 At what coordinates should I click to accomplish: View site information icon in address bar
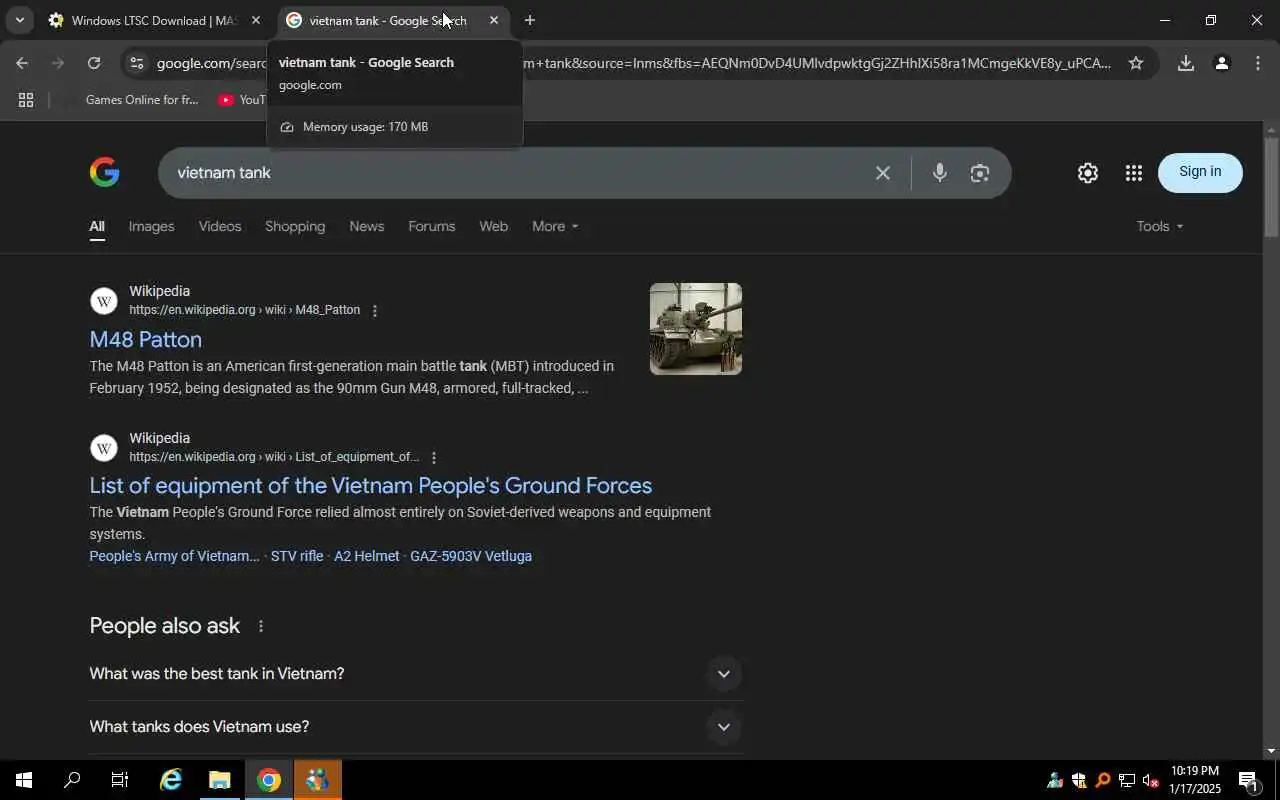[x=136, y=63]
